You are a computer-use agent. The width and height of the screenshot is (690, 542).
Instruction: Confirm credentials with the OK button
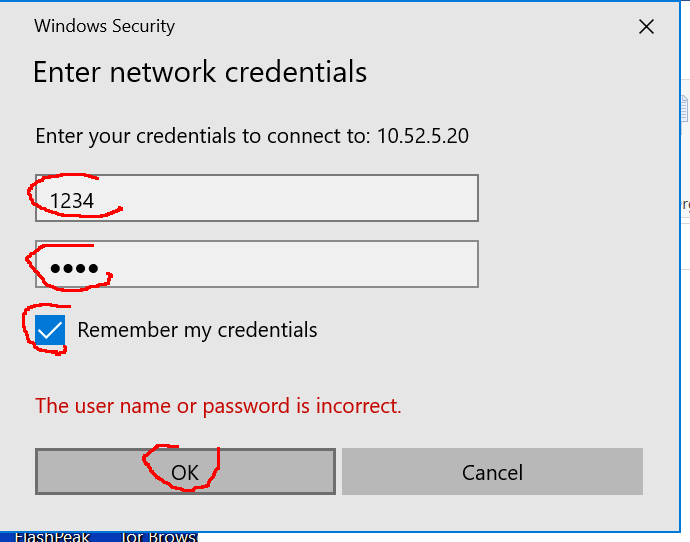tap(185, 472)
